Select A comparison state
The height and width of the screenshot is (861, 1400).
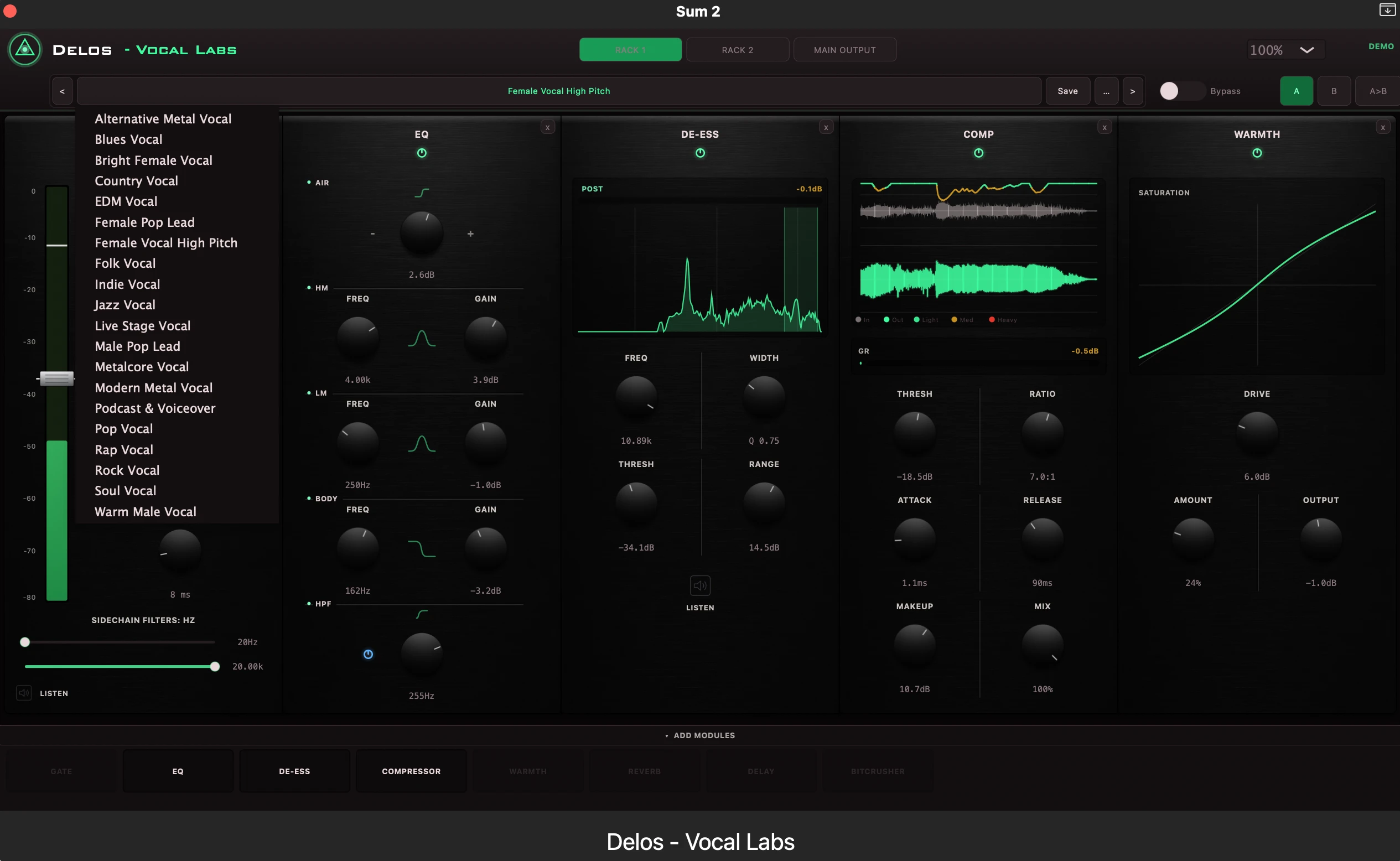[x=1296, y=91]
